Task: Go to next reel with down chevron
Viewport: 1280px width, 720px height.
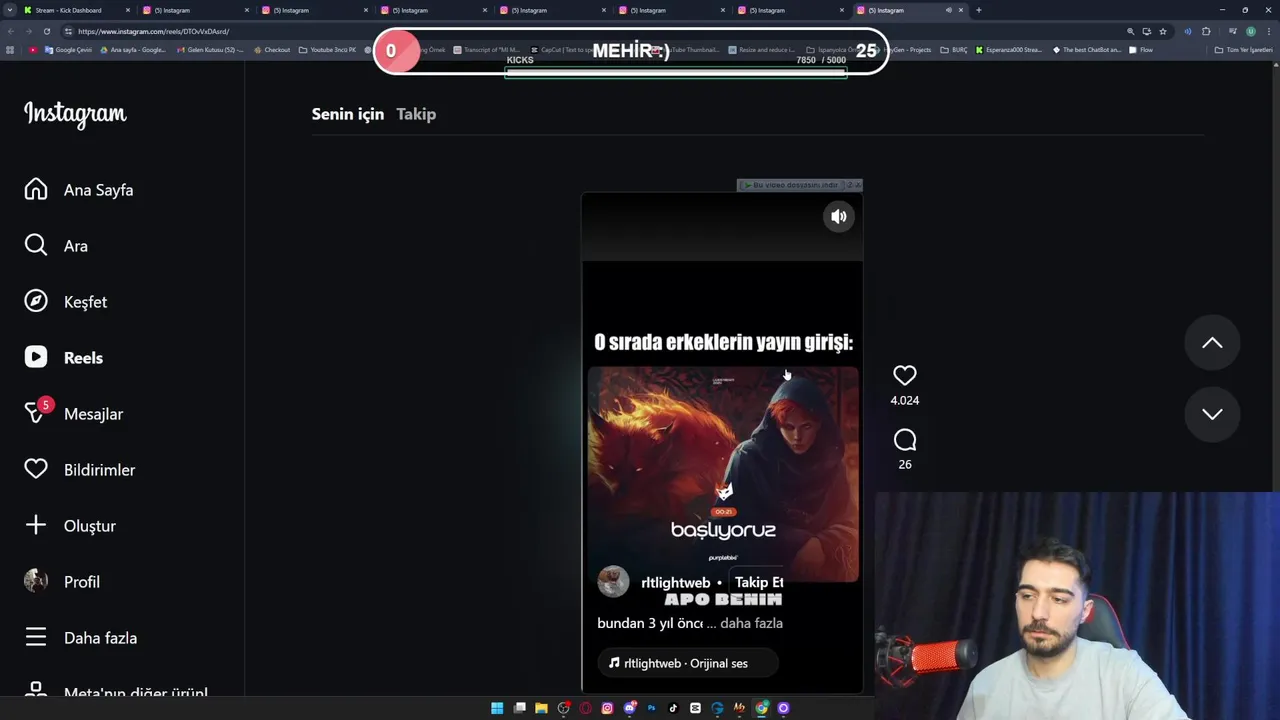Action: click(x=1212, y=414)
